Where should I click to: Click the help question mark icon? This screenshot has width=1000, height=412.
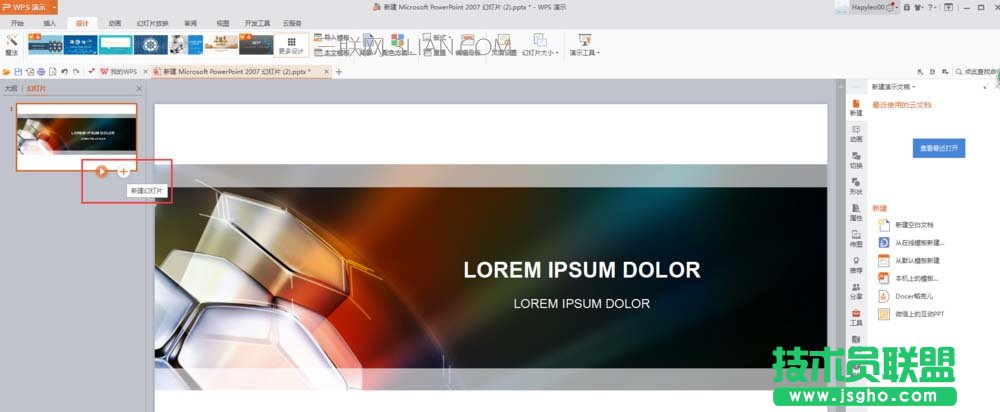pos(932,7)
